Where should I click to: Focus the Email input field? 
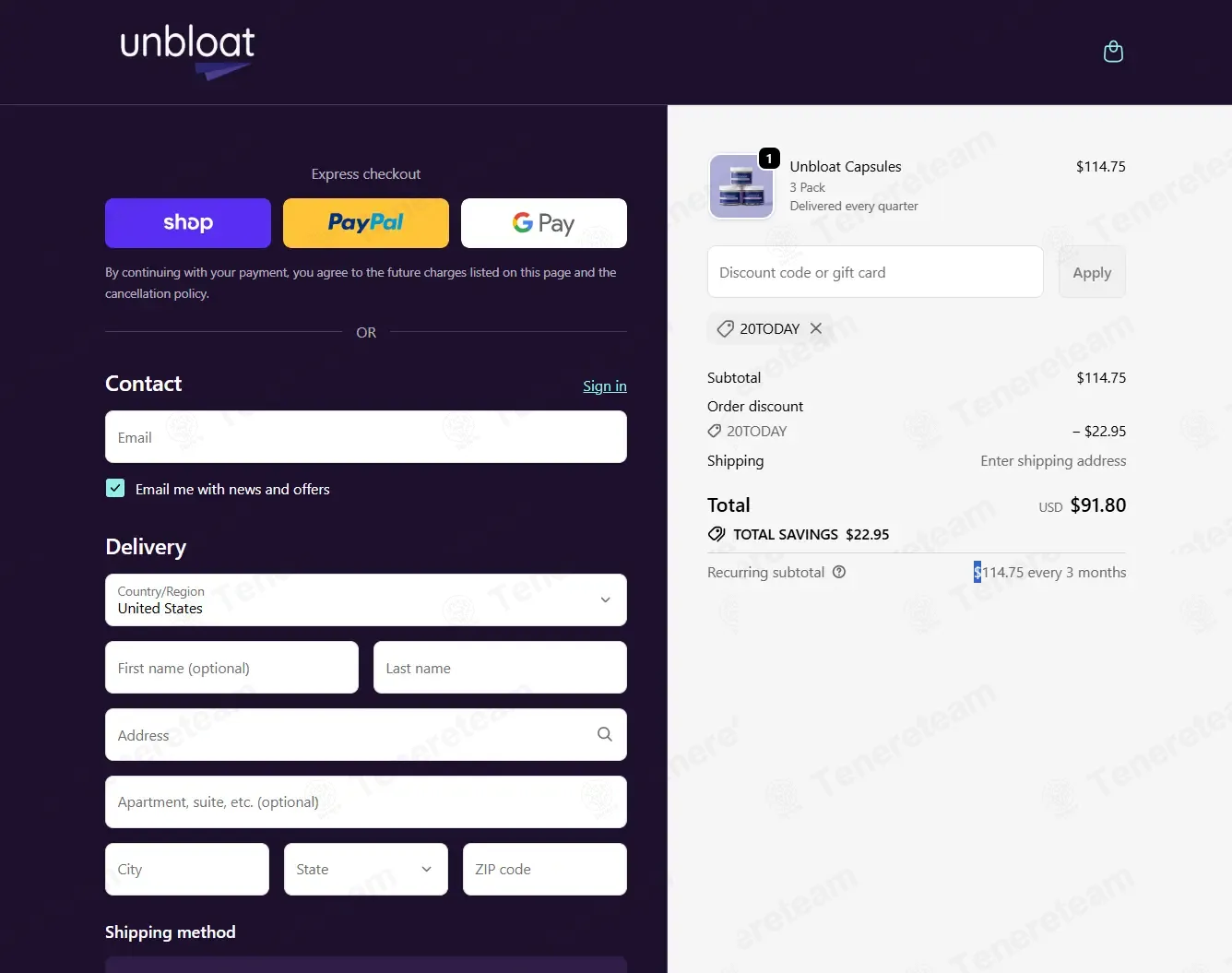(366, 437)
